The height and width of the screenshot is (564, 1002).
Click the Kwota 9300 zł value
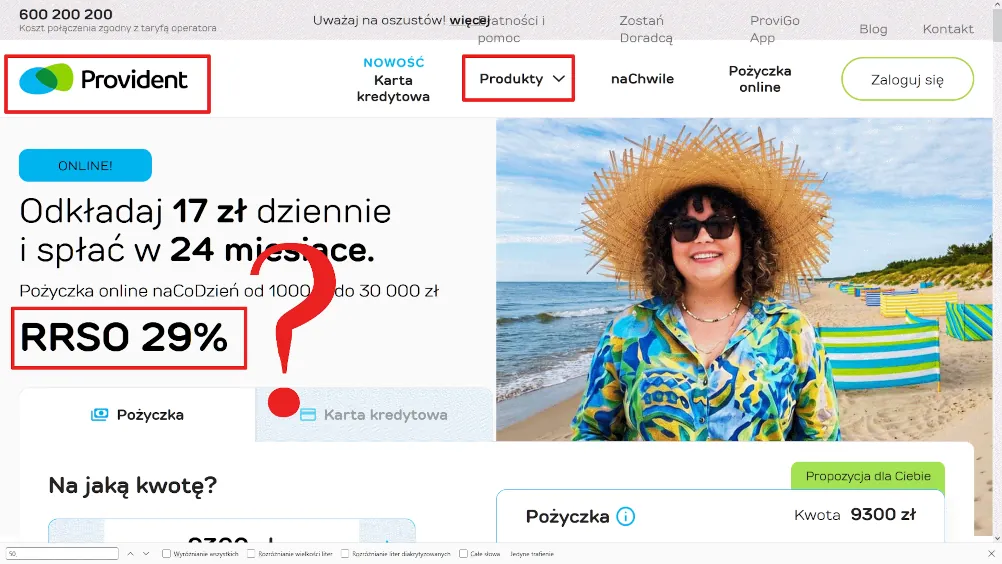pos(855,514)
